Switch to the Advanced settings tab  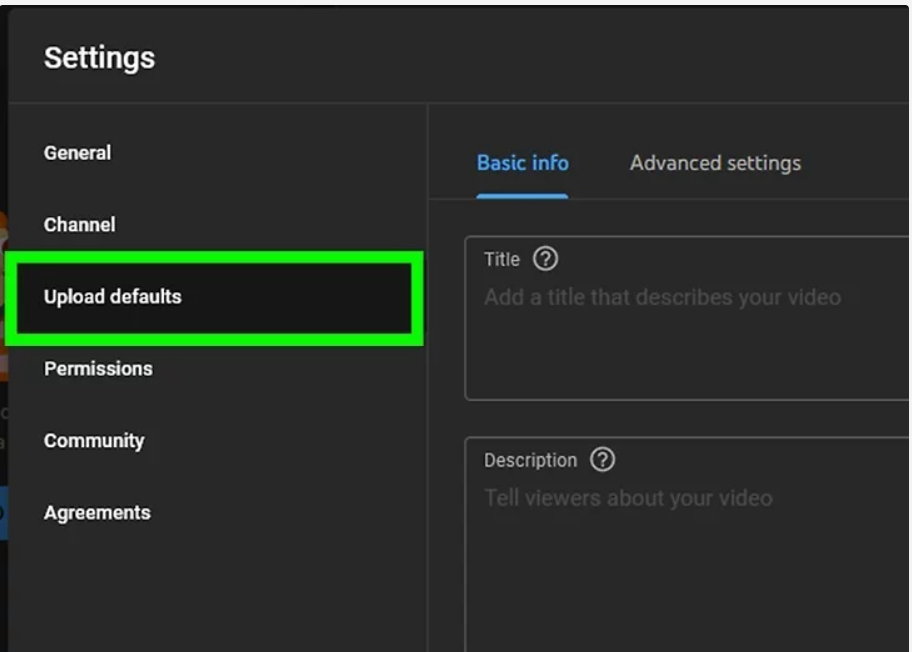715,163
